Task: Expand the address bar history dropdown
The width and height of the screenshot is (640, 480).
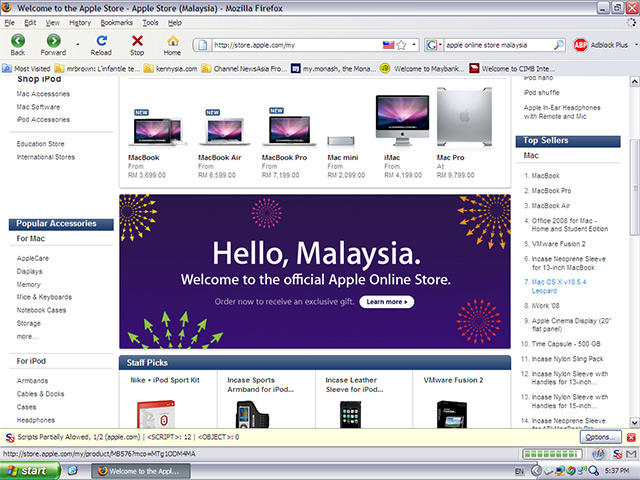Action: click(x=413, y=45)
